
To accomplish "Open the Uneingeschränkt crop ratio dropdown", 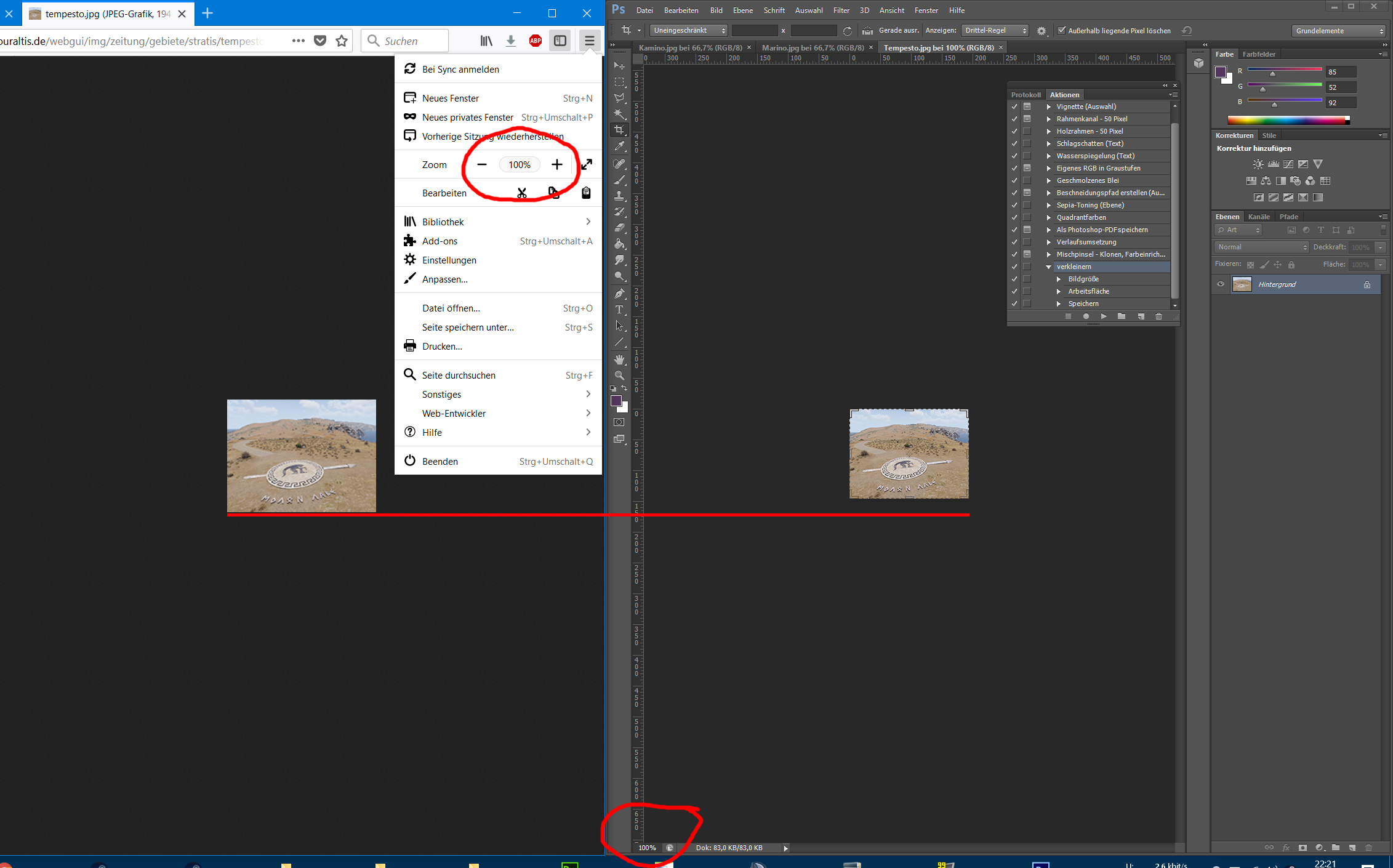I will coord(689,30).
